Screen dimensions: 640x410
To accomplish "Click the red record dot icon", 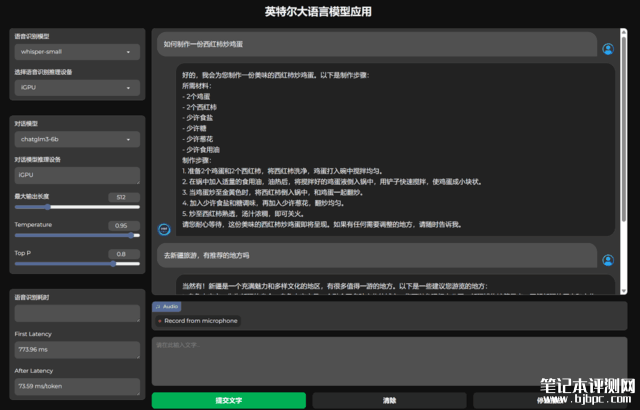I will click(x=160, y=321).
